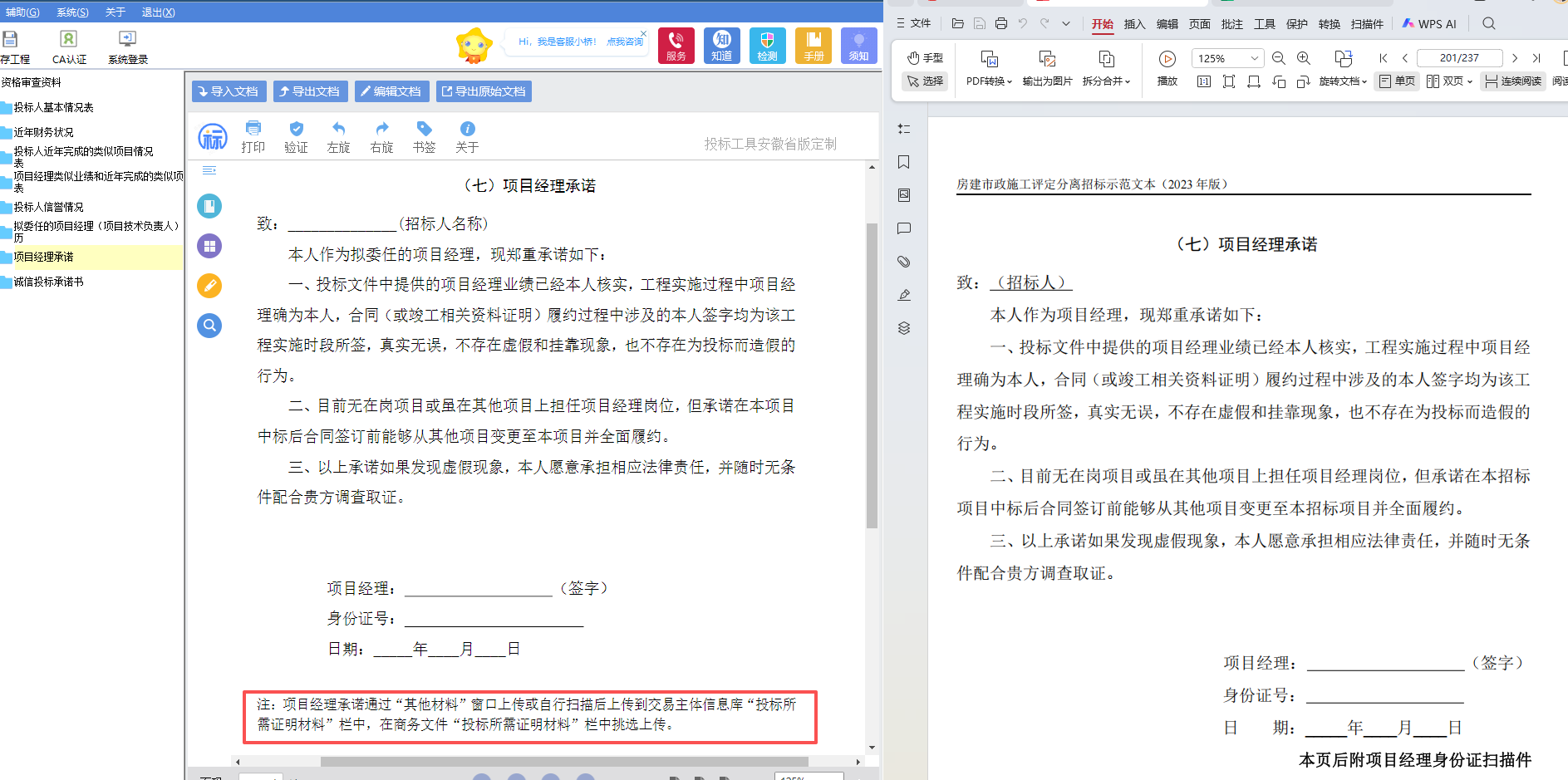Viewport: 1568px width, 780px height.
Task: Expand the PDF转换 dropdown
Action: tap(989, 81)
